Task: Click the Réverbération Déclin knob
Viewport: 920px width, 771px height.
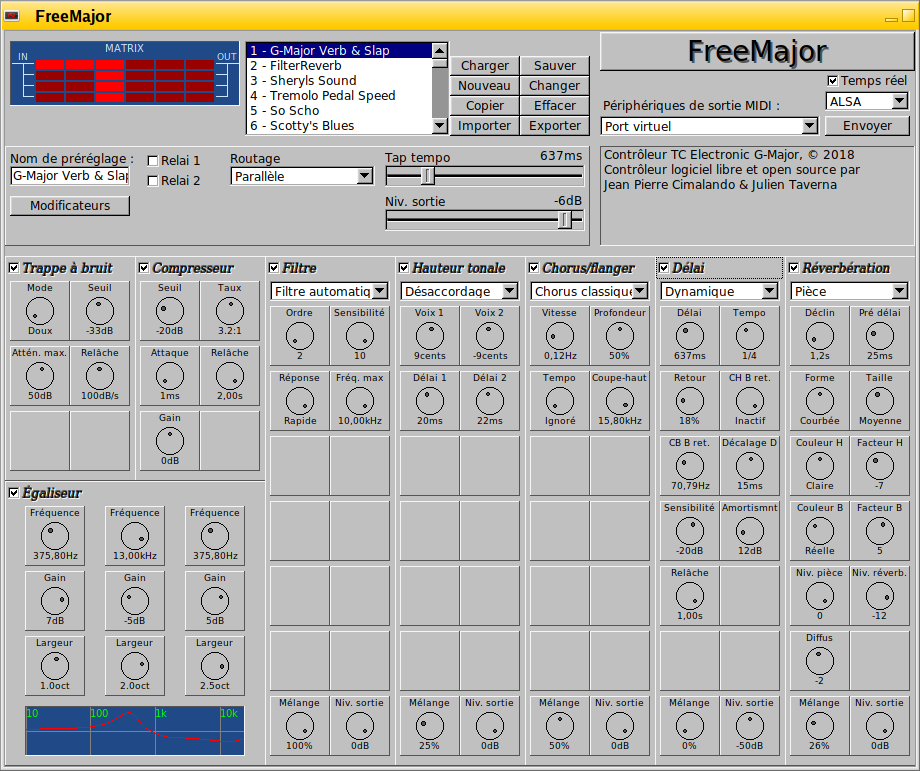Action: pos(820,336)
